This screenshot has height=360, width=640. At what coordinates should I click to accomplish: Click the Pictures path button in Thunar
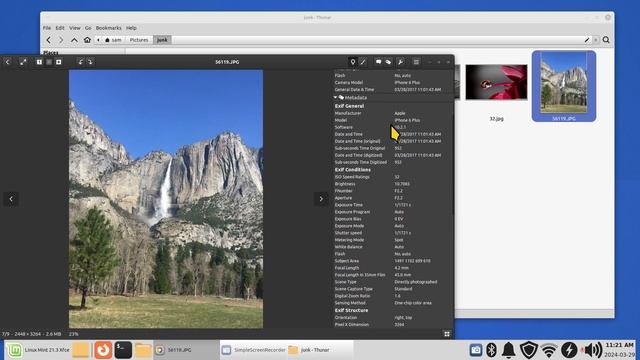point(139,40)
